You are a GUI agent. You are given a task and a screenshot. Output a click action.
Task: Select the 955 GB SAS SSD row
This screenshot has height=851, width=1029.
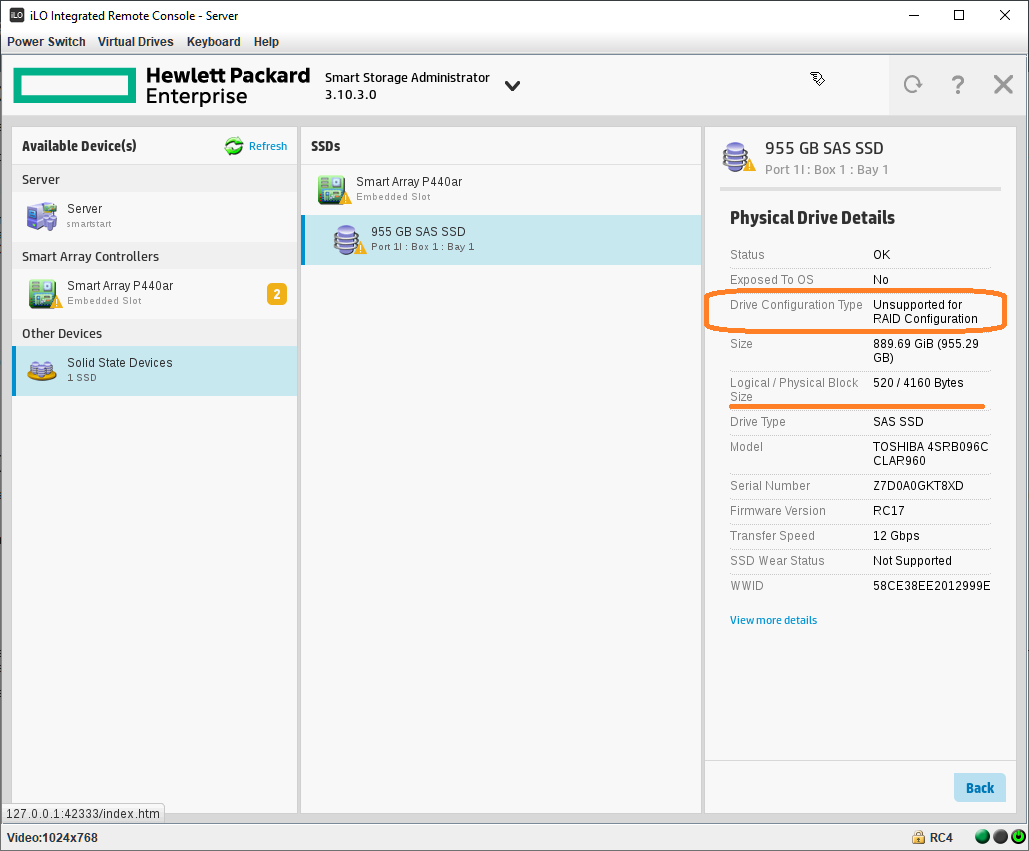tap(501, 239)
